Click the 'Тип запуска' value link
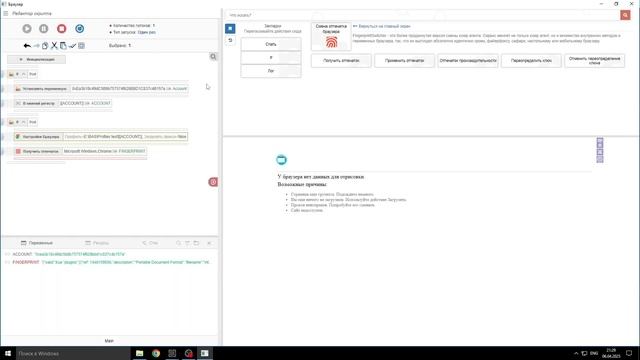The height and width of the screenshot is (360, 640). point(147,32)
